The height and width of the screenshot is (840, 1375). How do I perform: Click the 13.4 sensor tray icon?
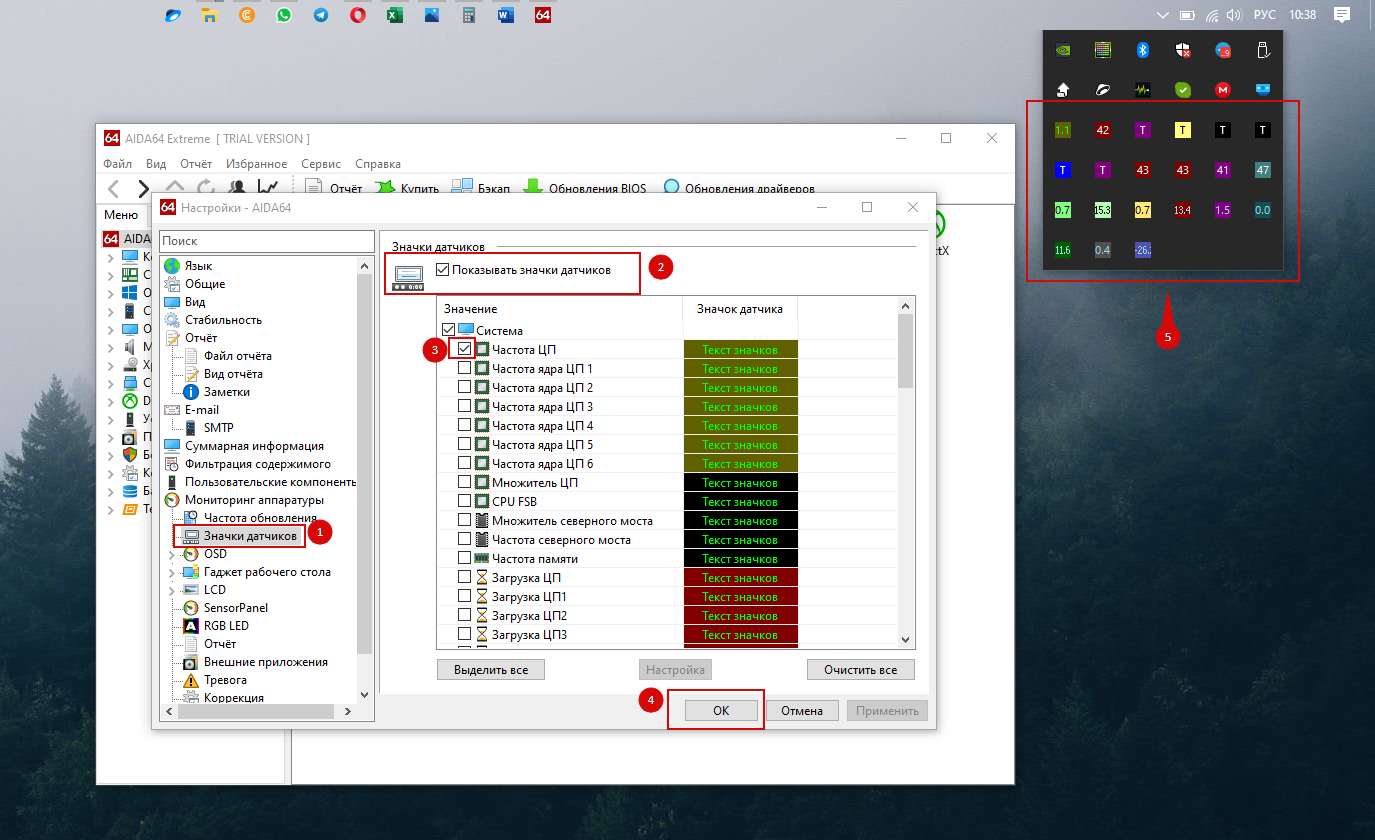click(1183, 210)
